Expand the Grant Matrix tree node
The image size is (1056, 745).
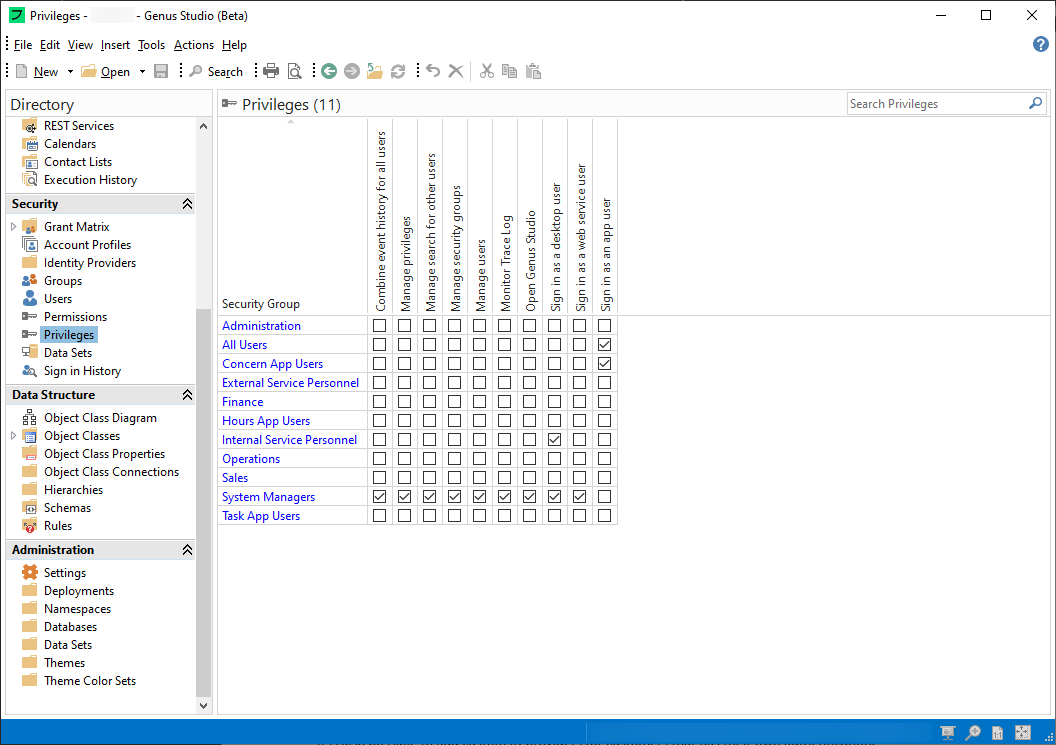[14, 227]
